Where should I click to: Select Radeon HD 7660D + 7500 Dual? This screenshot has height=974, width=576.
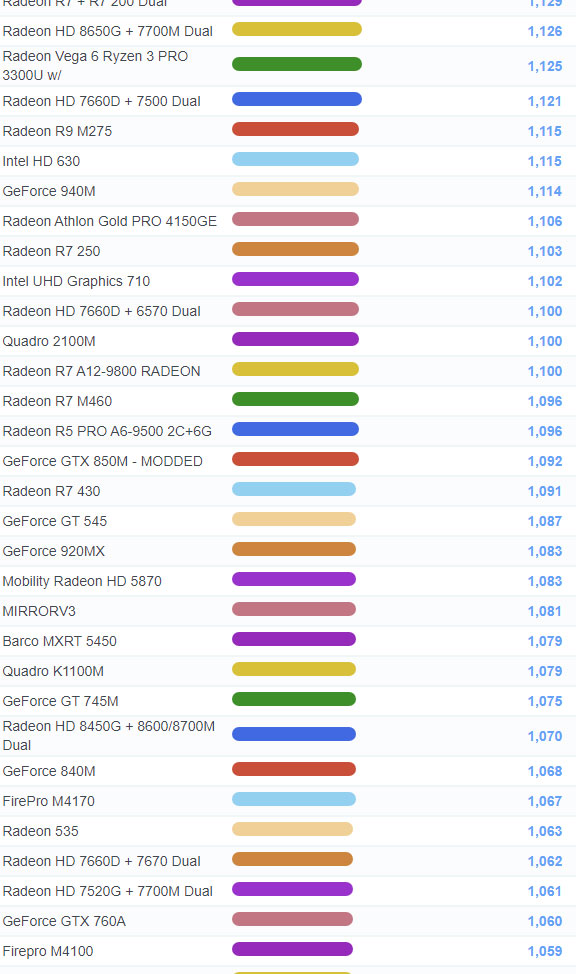pyautogui.click(x=101, y=101)
